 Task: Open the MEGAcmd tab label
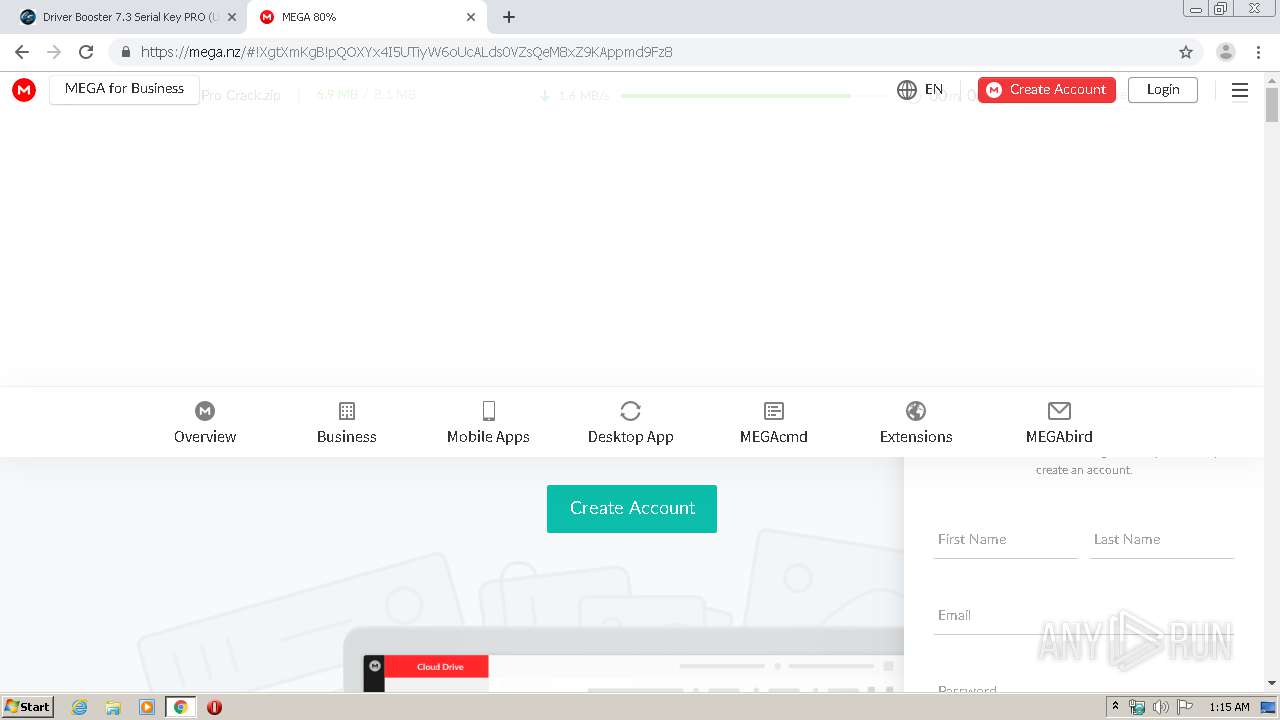(x=774, y=437)
